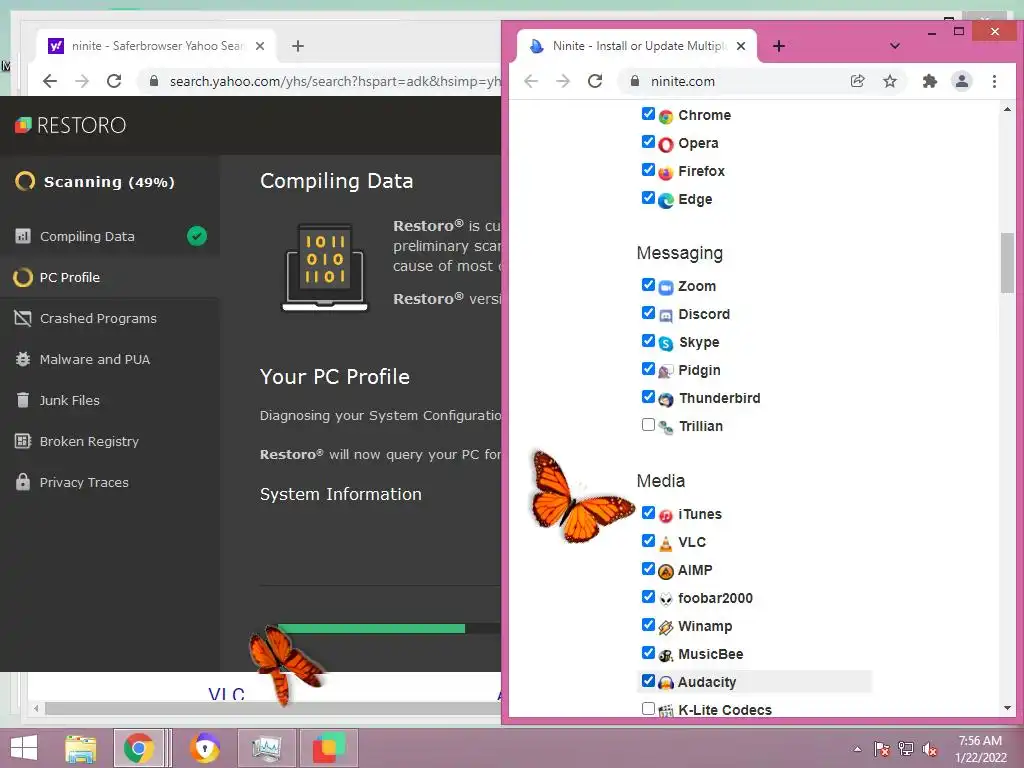Toggle the Firefox checkbox
1024x768 pixels.
pos(648,170)
